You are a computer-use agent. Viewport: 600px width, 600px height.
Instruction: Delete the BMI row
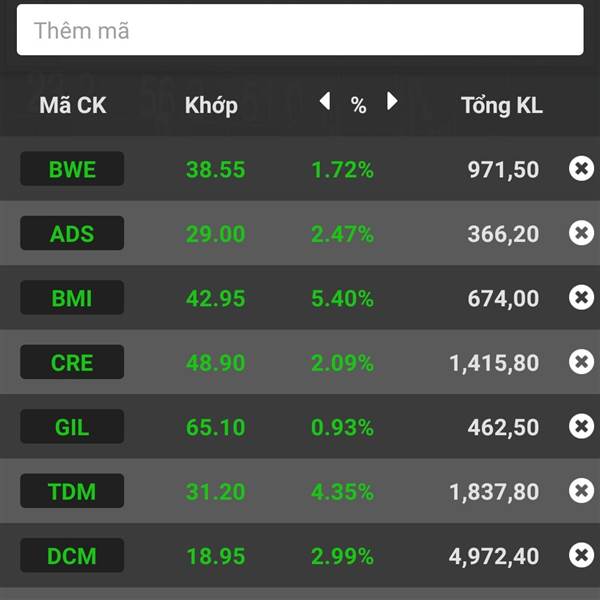581,297
